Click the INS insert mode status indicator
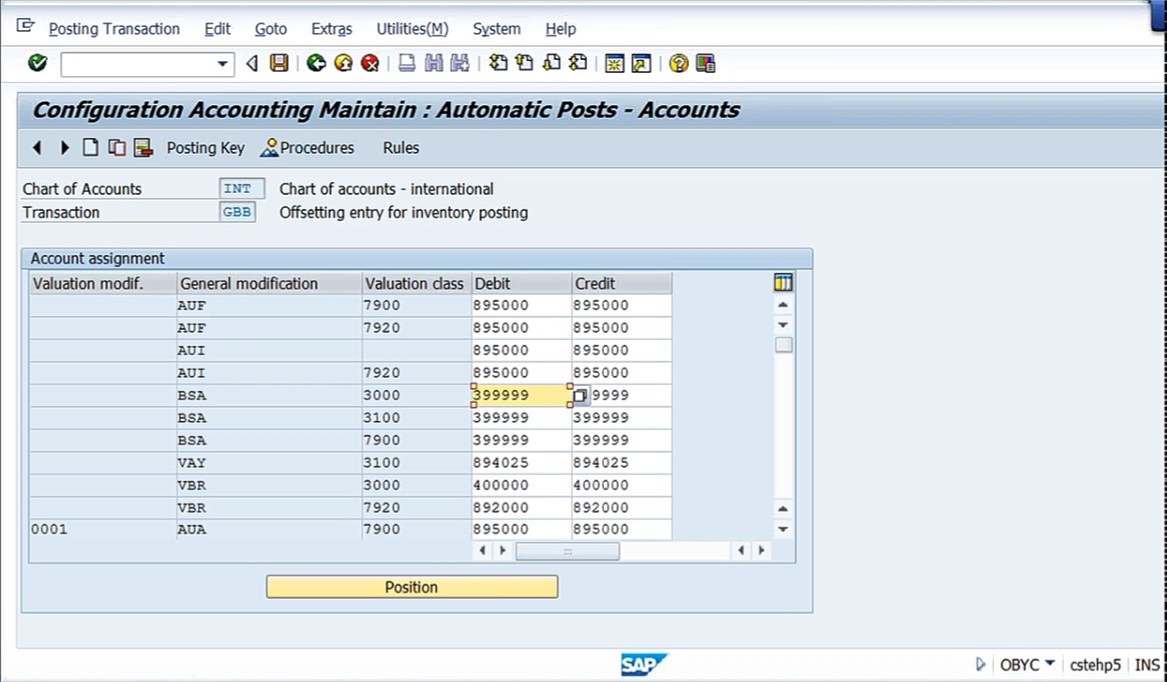1167x682 pixels. tap(1147, 664)
